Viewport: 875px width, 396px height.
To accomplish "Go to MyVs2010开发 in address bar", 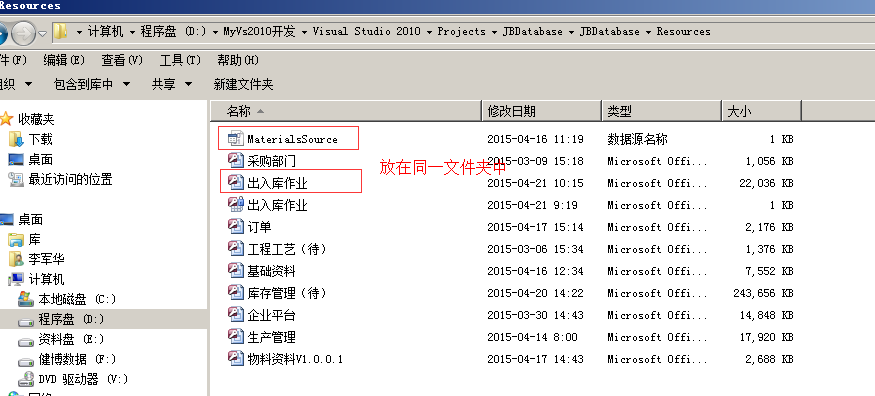I will coord(259,32).
